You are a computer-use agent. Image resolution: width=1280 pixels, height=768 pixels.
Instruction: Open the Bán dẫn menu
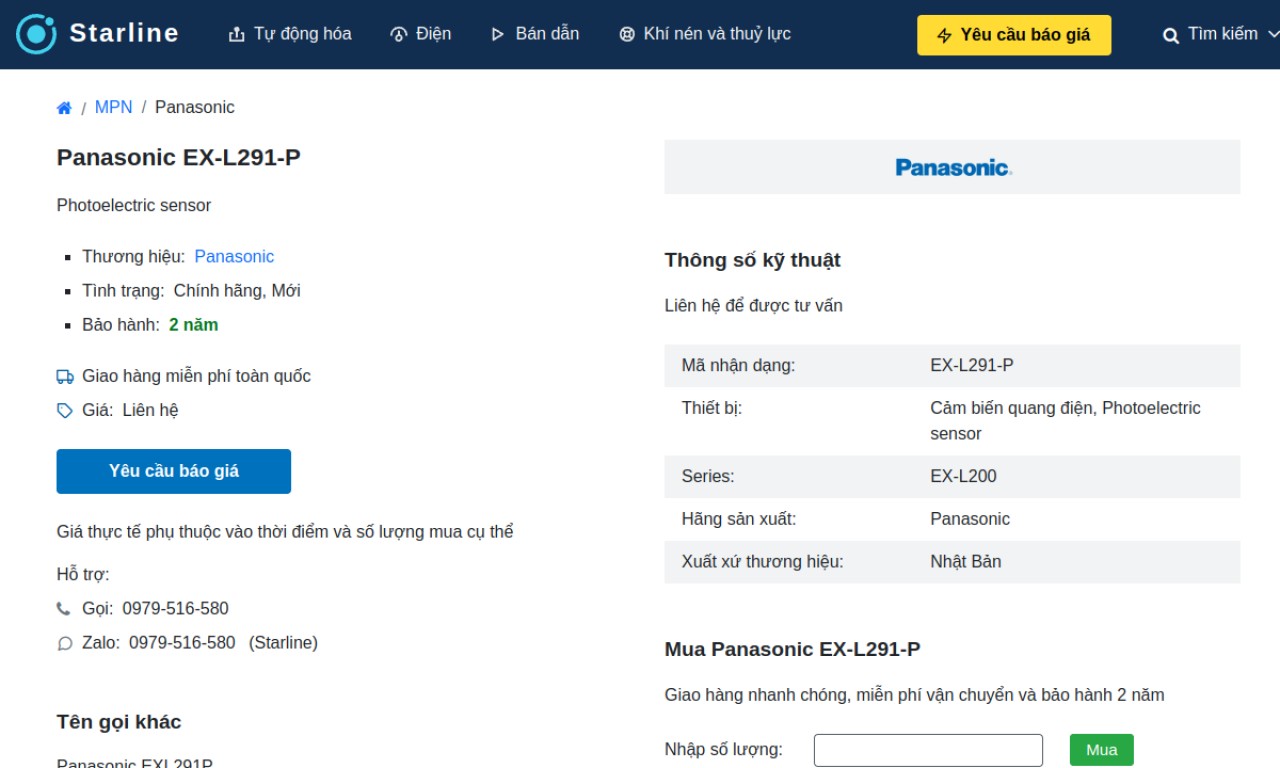tap(534, 34)
